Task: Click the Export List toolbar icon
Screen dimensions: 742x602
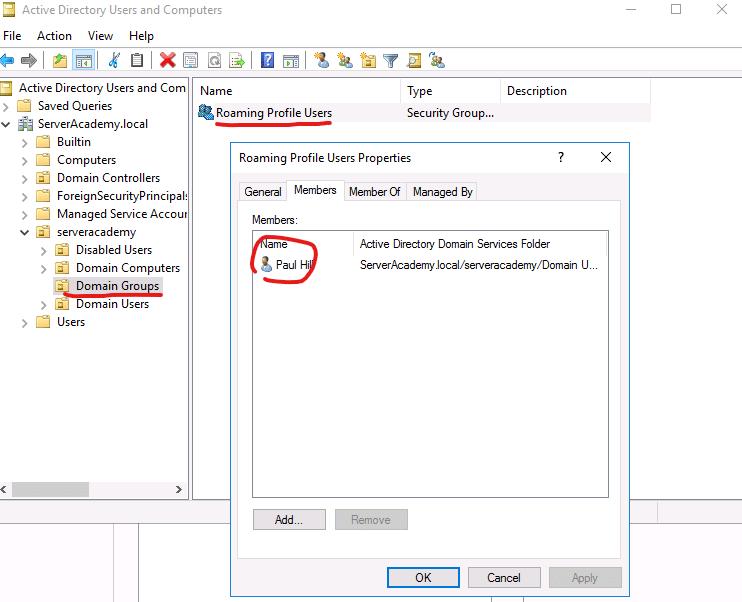Action: (x=237, y=60)
